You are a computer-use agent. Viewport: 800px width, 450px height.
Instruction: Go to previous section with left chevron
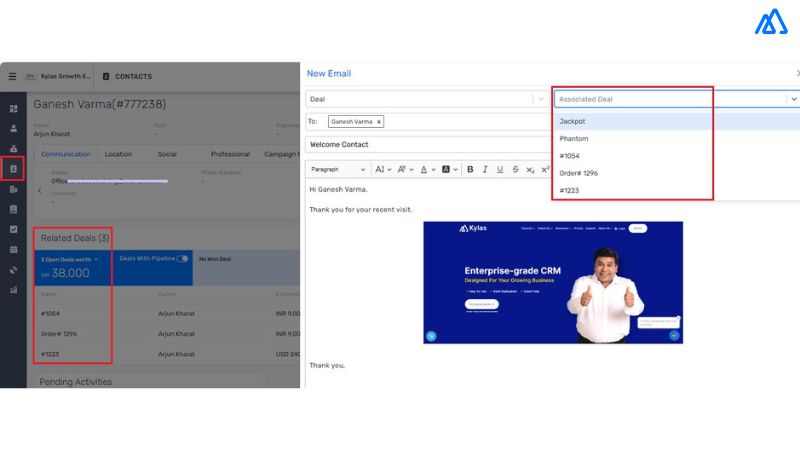coord(40,191)
